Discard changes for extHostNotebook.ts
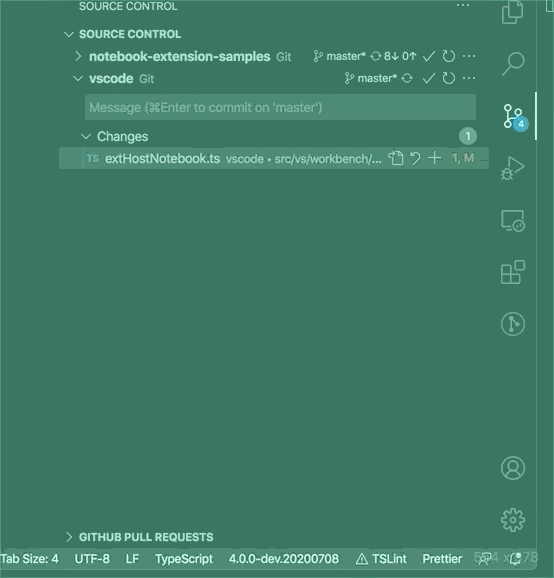This screenshot has height=578, width=554. (415, 159)
